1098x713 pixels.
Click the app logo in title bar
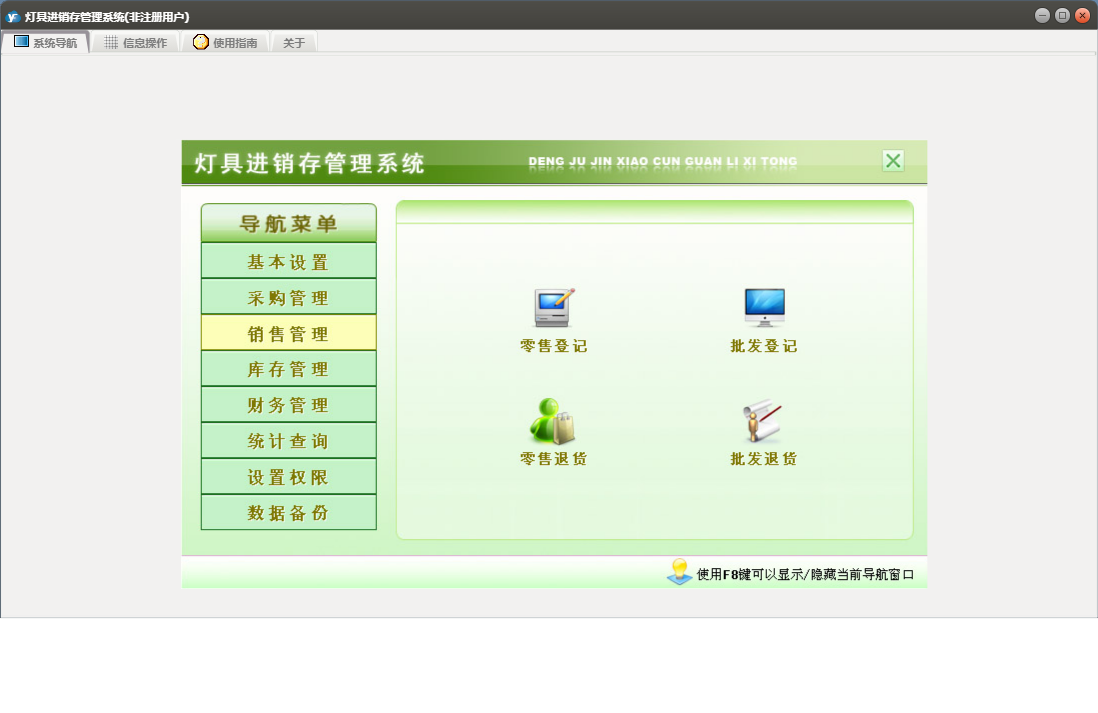click(x=13, y=17)
